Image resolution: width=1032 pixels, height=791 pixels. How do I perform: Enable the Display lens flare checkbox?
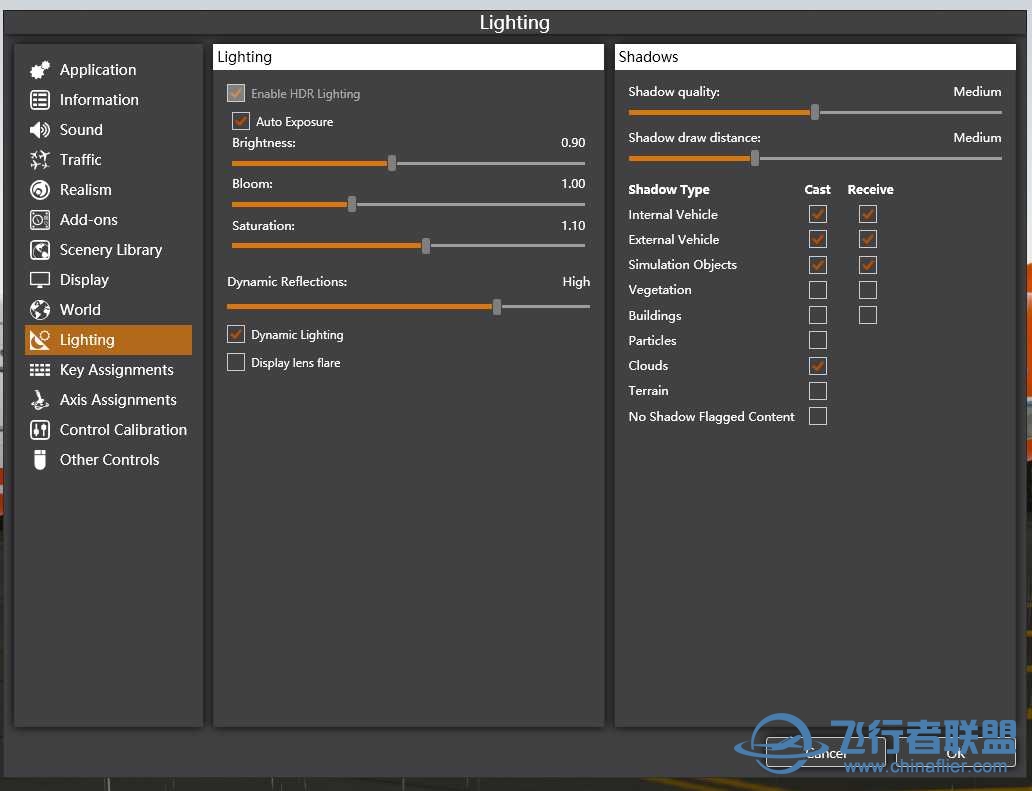[236, 362]
